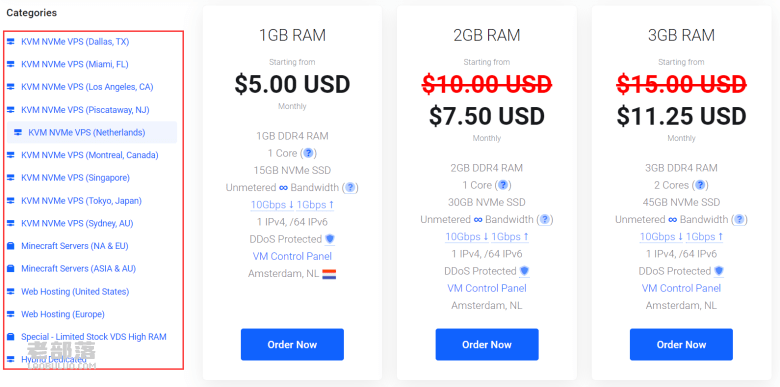Open KVM NVMe VPS (Tokyo, Japan) category
Viewport: 780px width, 387px height.
click(x=81, y=200)
